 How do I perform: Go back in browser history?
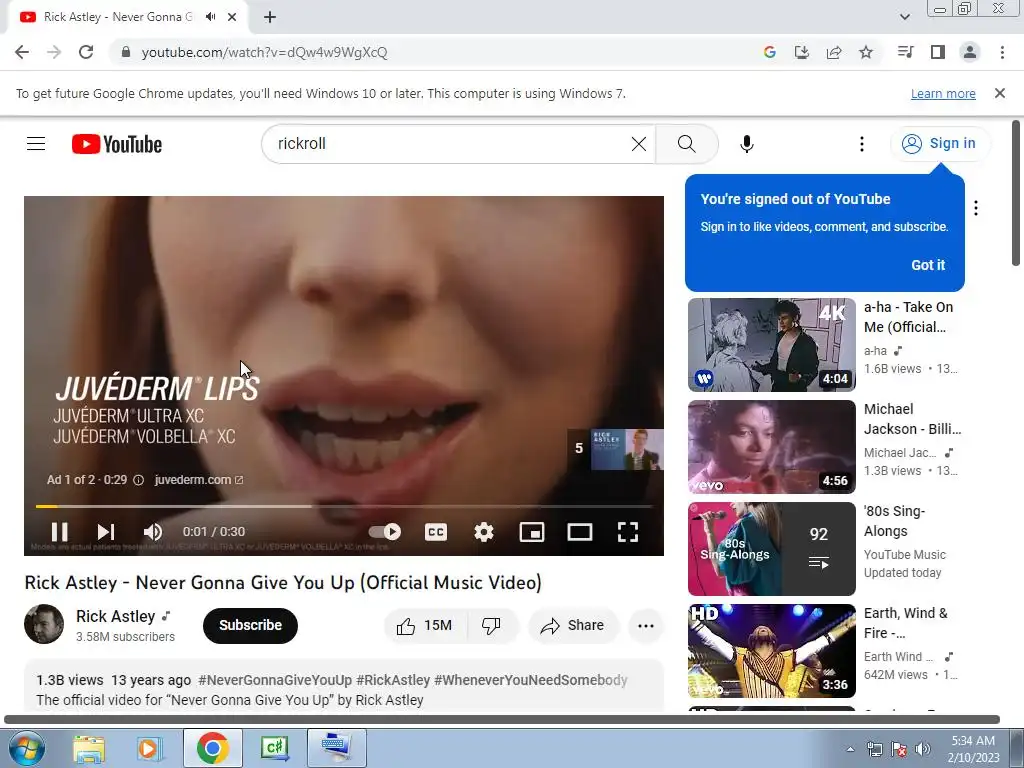tap(22, 52)
